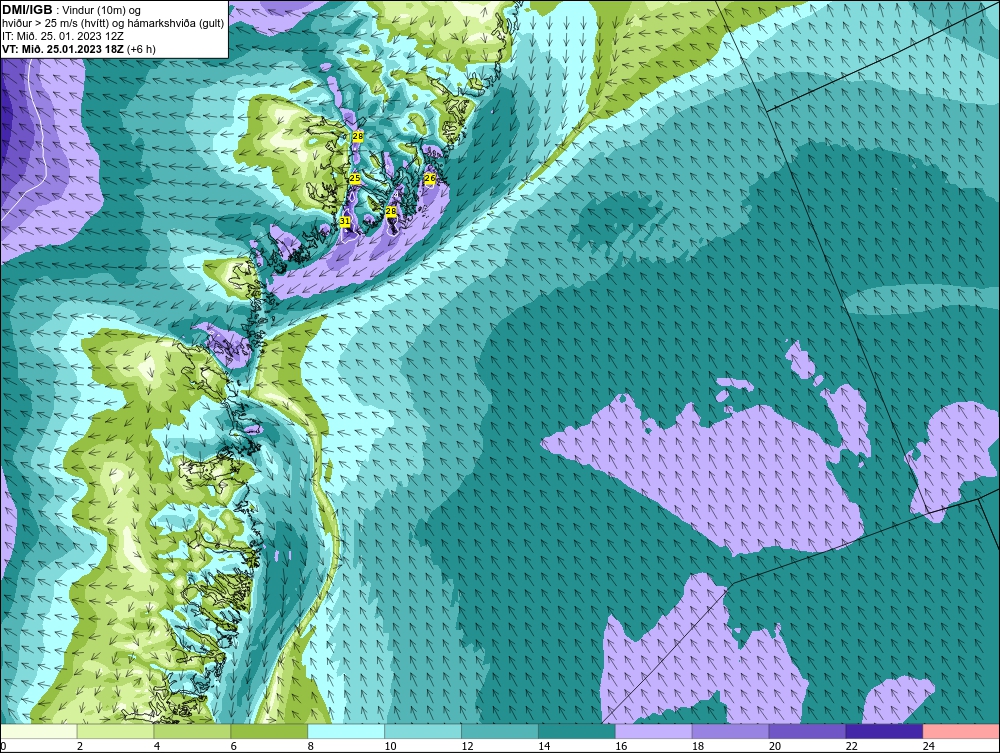Click the legend scale number 12

[467, 746]
